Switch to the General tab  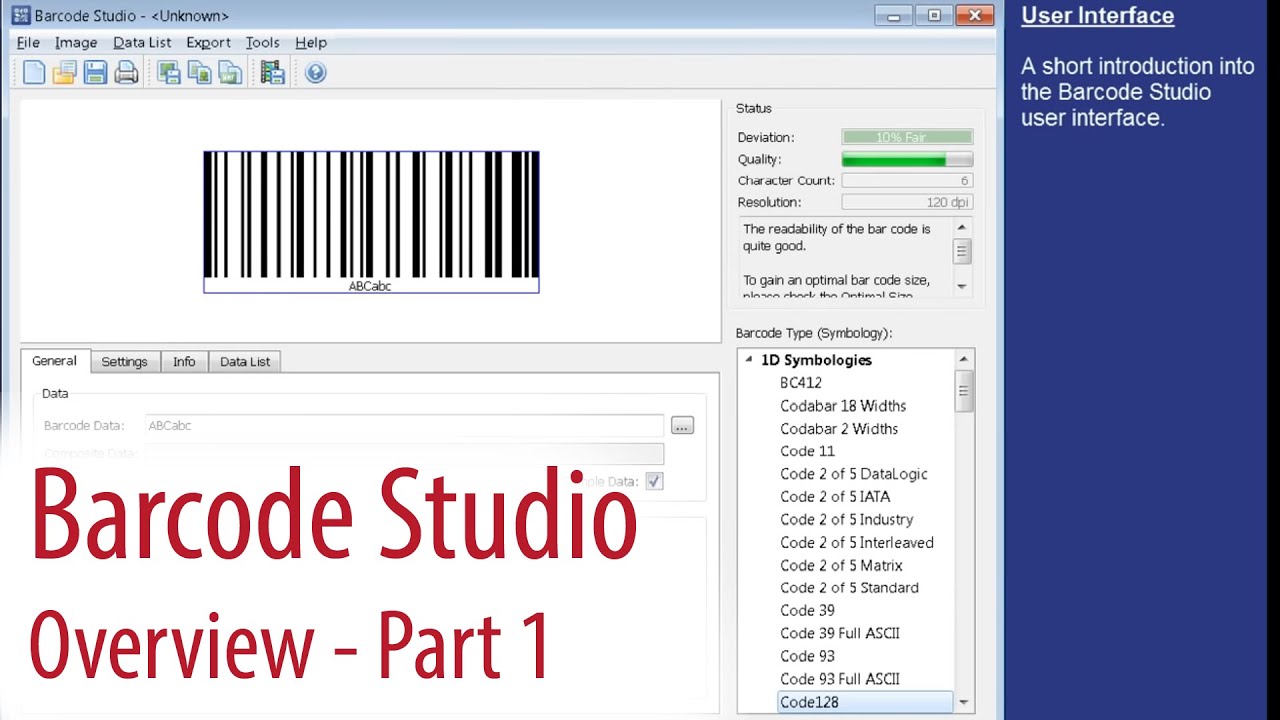54,361
